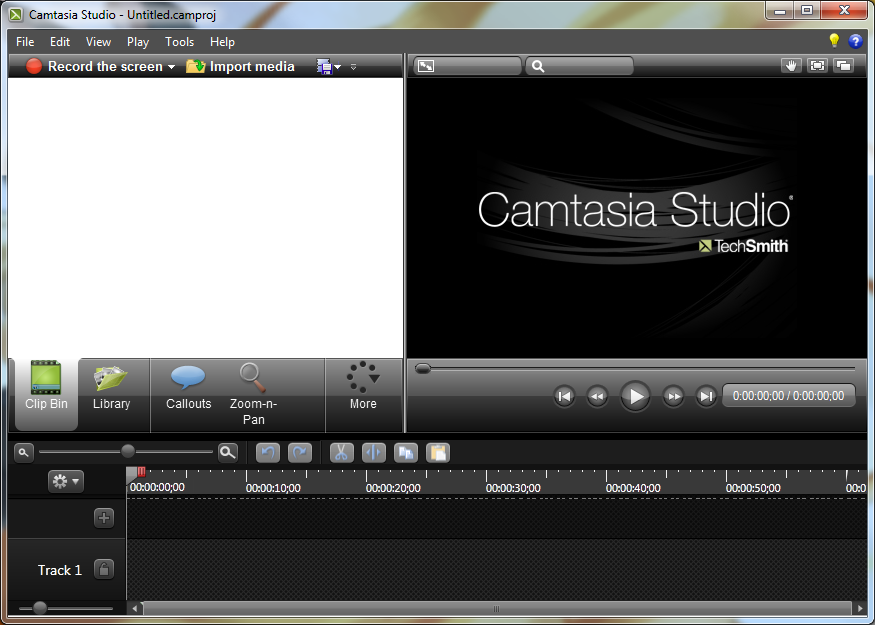Open the preview zoom magnifier dropdown
The image size is (875, 625).
click(579, 66)
